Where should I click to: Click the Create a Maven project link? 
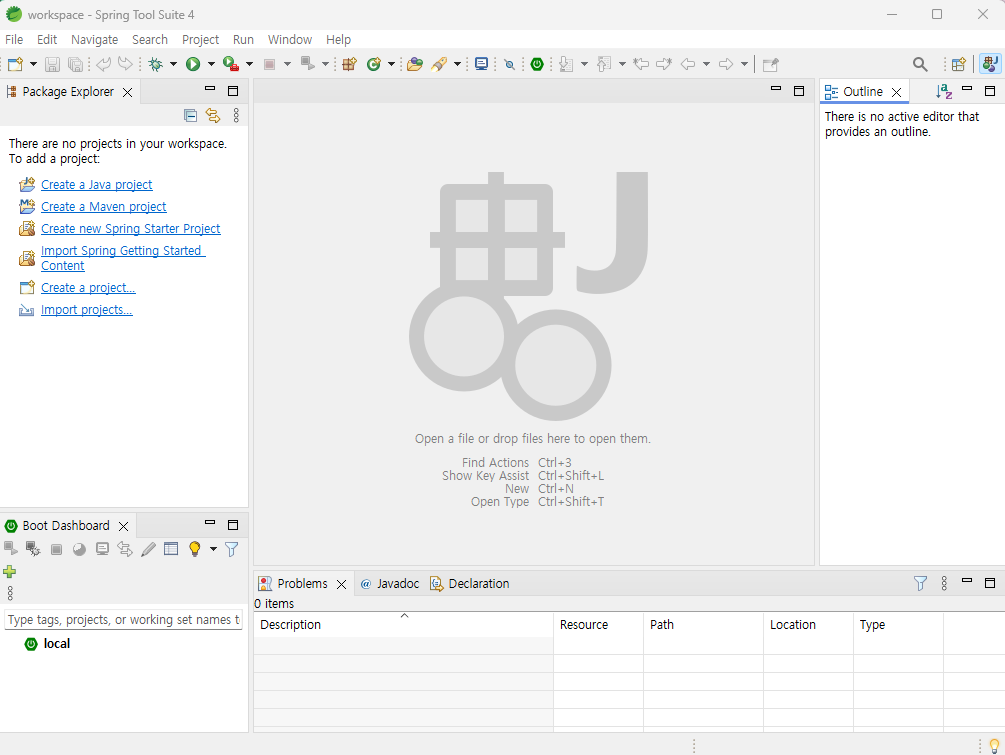pos(104,206)
